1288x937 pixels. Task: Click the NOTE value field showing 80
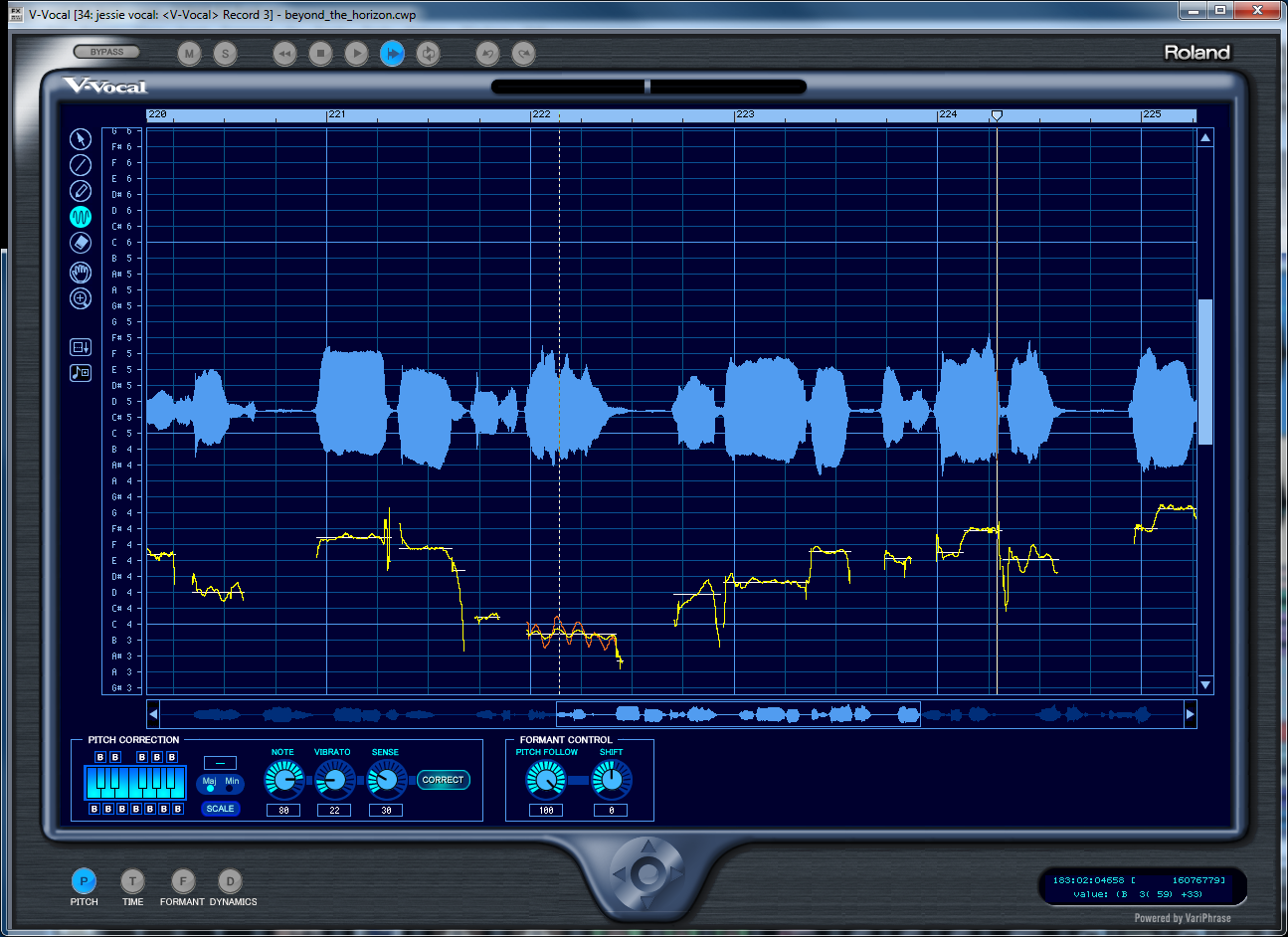coord(283,810)
